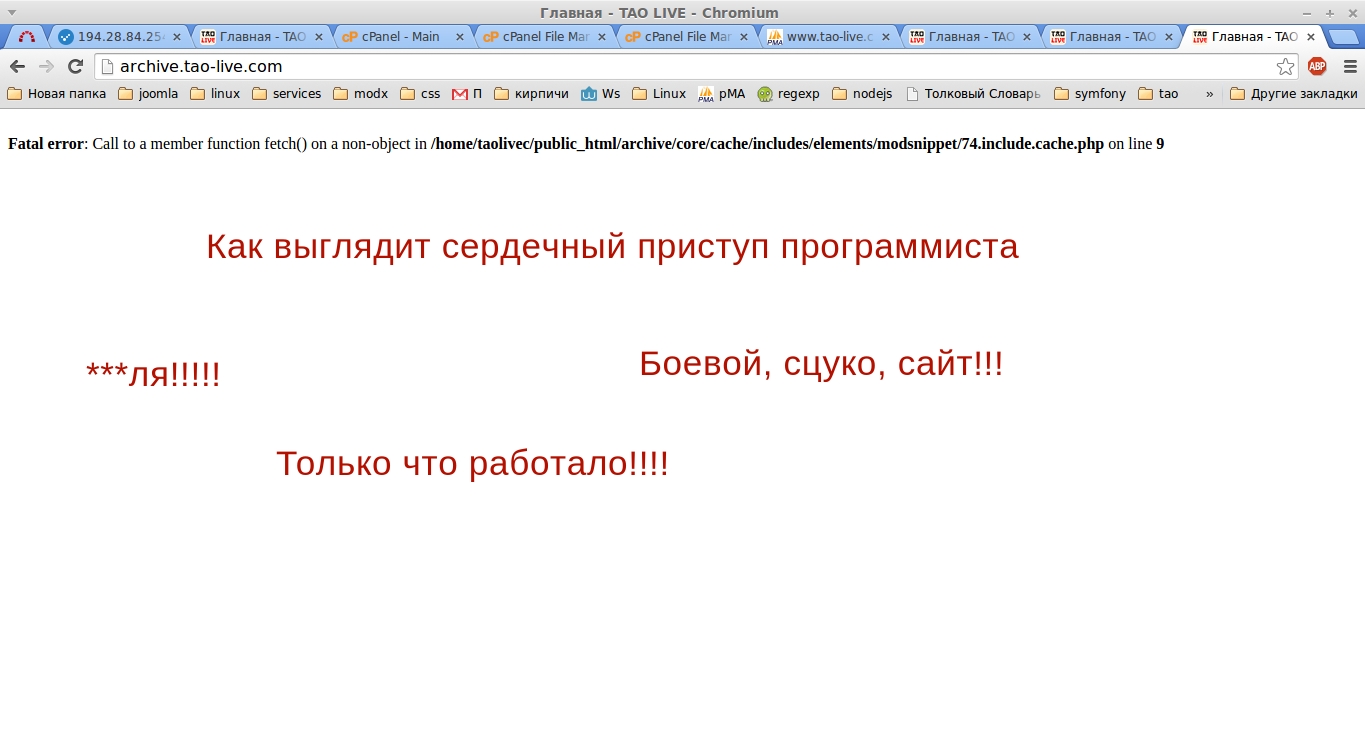Click the '***ля!!!!!' red text
This screenshot has width=1365, height=739.
[153, 376]
